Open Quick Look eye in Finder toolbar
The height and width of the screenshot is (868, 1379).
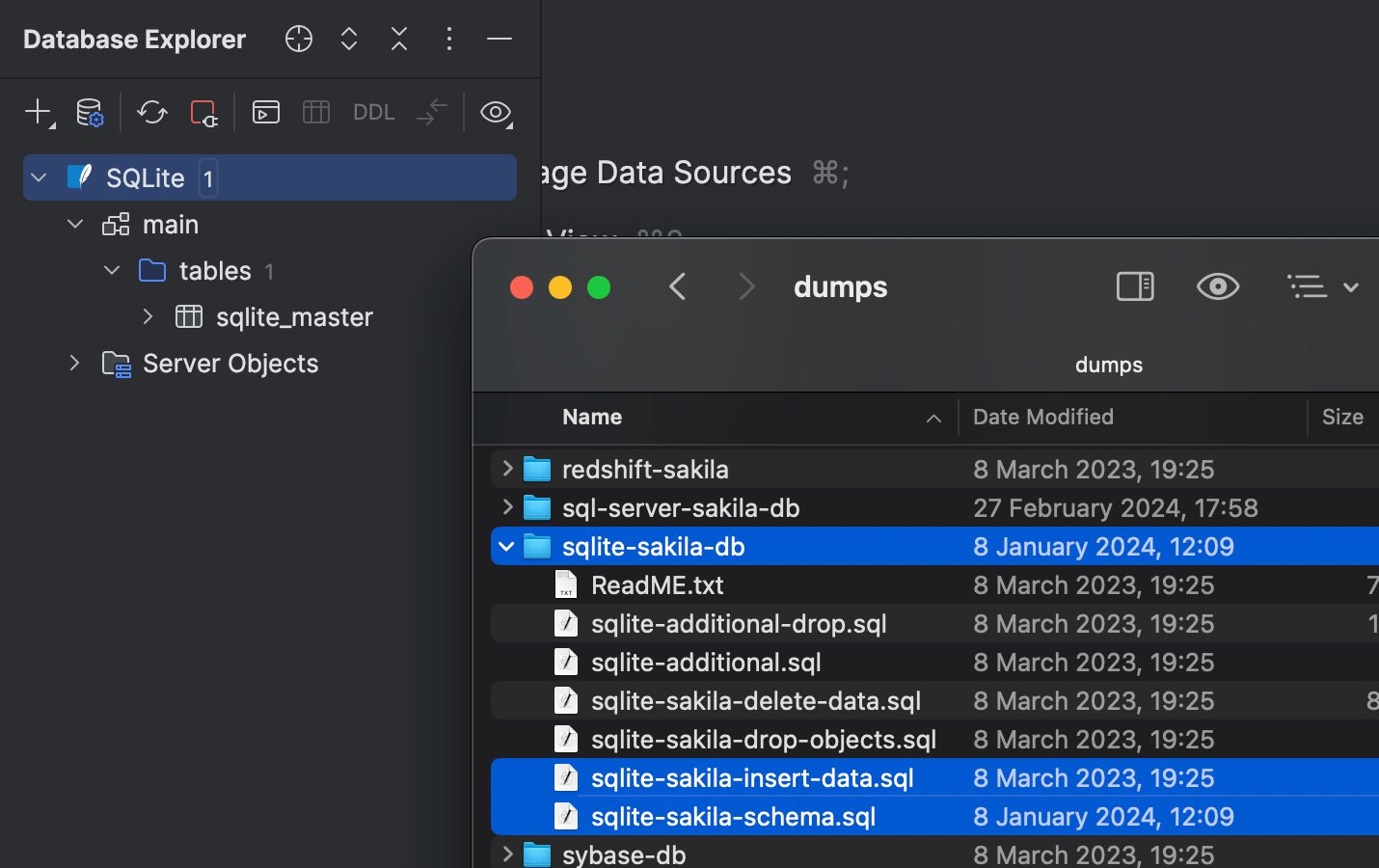pos(1217,286)
